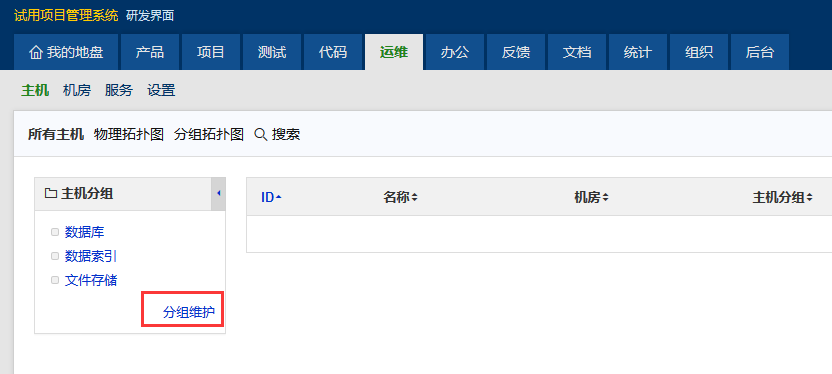Open the 机房 submenu item
Screen dimensions: 832x374
point(77,90)
